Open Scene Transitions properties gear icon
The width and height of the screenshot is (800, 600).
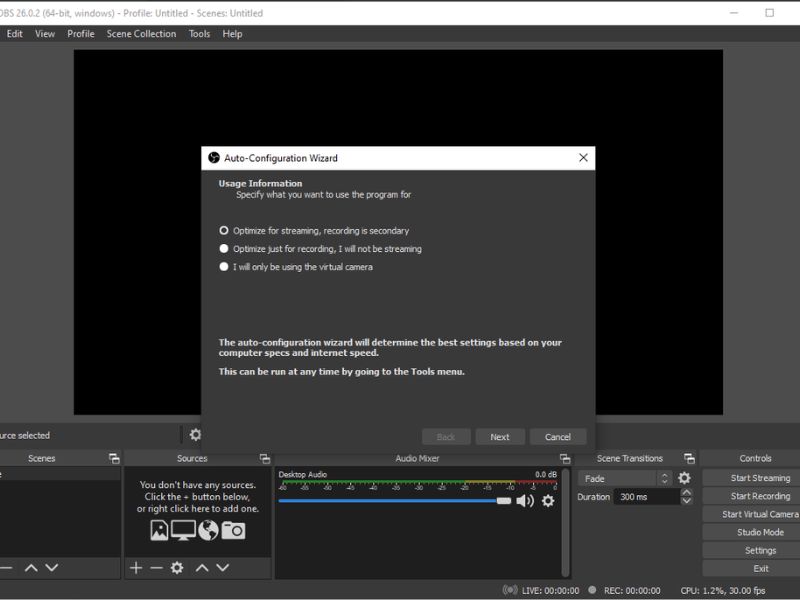point(684,478)
